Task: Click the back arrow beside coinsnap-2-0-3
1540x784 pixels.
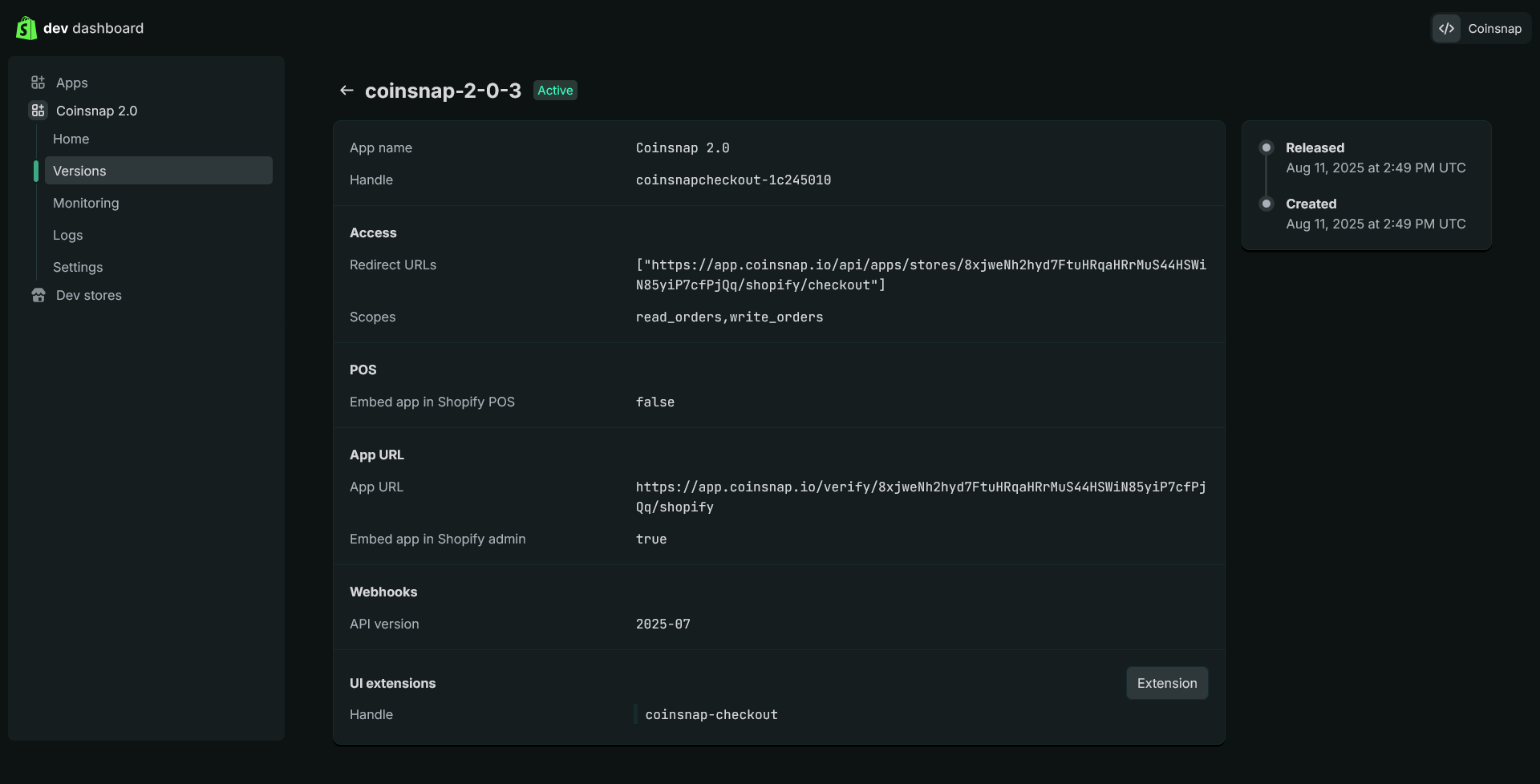Action: click(x=346, y=91)
